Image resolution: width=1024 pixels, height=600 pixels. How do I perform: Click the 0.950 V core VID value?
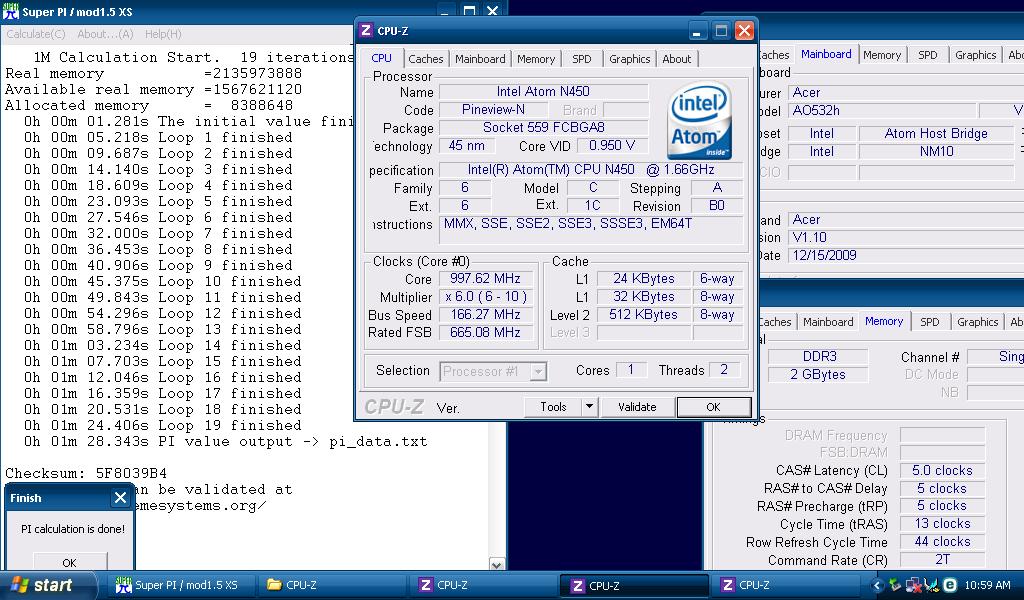pyautogui.click(x=612, y=146)
